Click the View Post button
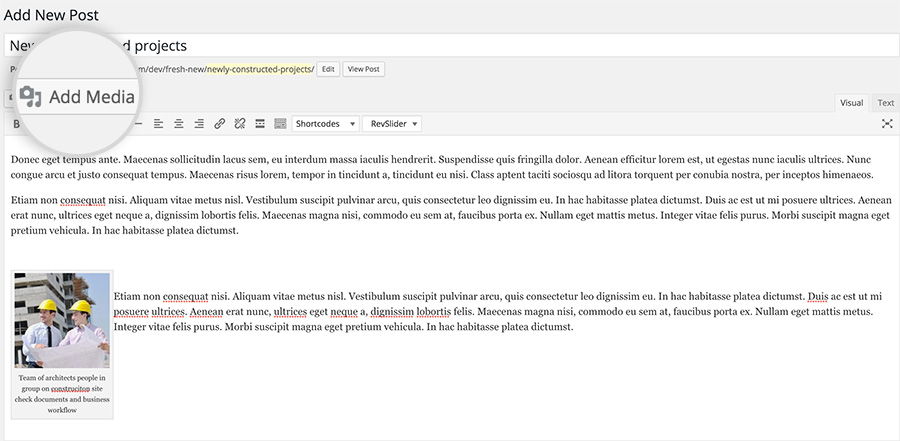 pos(364,69)
